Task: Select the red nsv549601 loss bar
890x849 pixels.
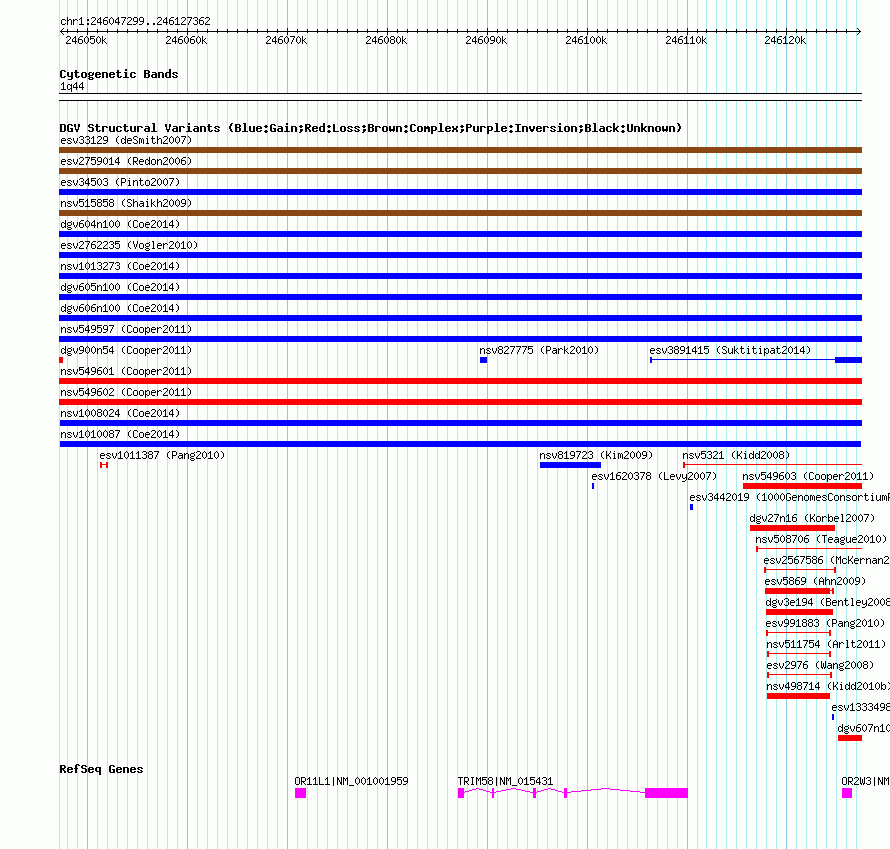Action: tap(460, 381)
